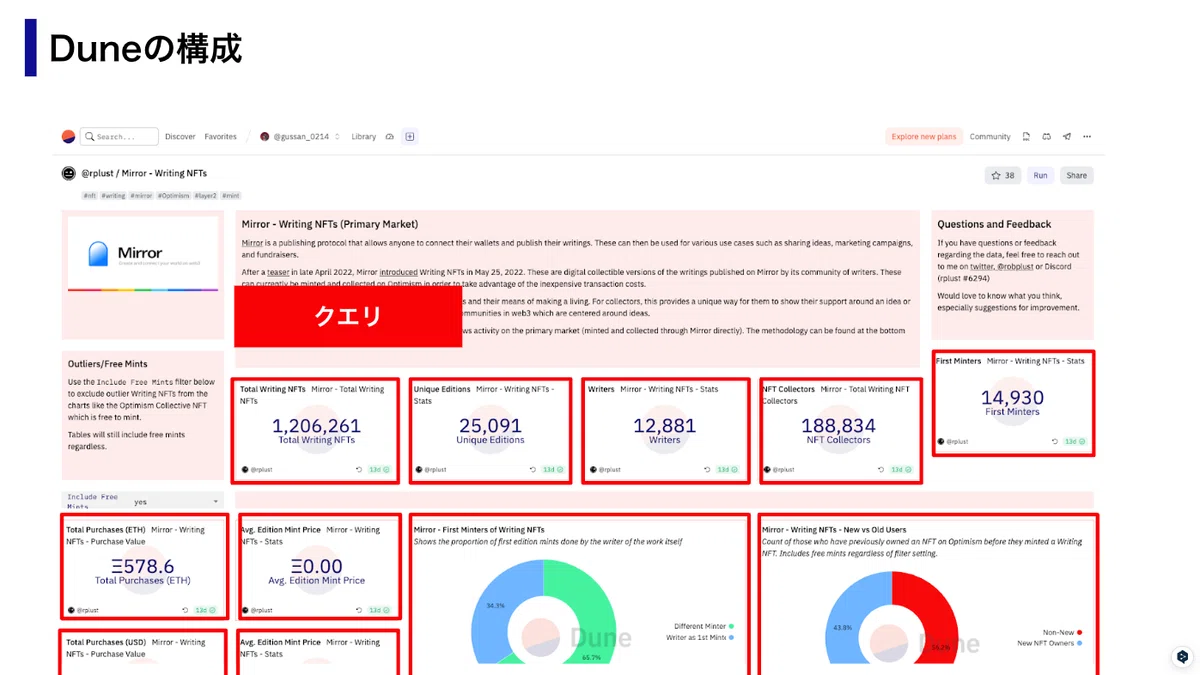Open the @gussan_0214 account switcher
1200x675 pixels.
pyautogui.click(x=300, y=137)
